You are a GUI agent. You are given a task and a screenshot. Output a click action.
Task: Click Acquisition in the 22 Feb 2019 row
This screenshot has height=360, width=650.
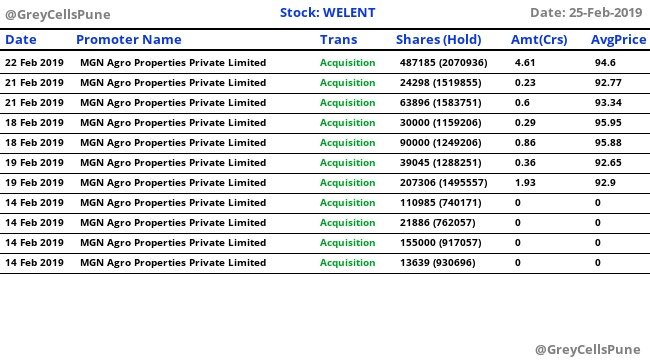(347, 63)
